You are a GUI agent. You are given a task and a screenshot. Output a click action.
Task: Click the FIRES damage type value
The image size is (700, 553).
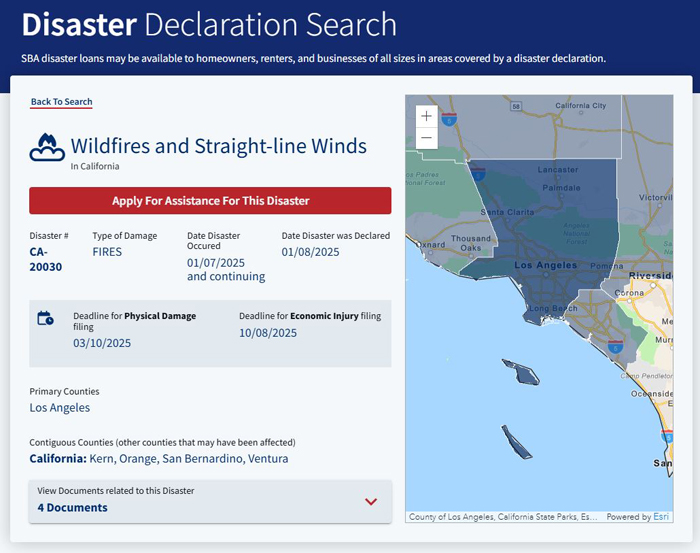tap(107, 252)
